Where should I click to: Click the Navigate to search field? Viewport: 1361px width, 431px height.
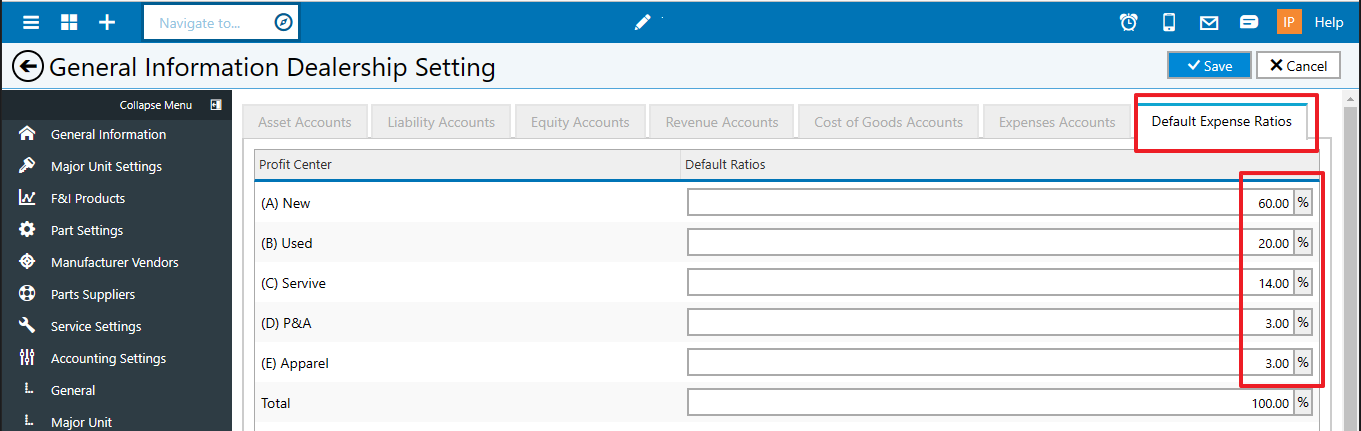[208, 22]
